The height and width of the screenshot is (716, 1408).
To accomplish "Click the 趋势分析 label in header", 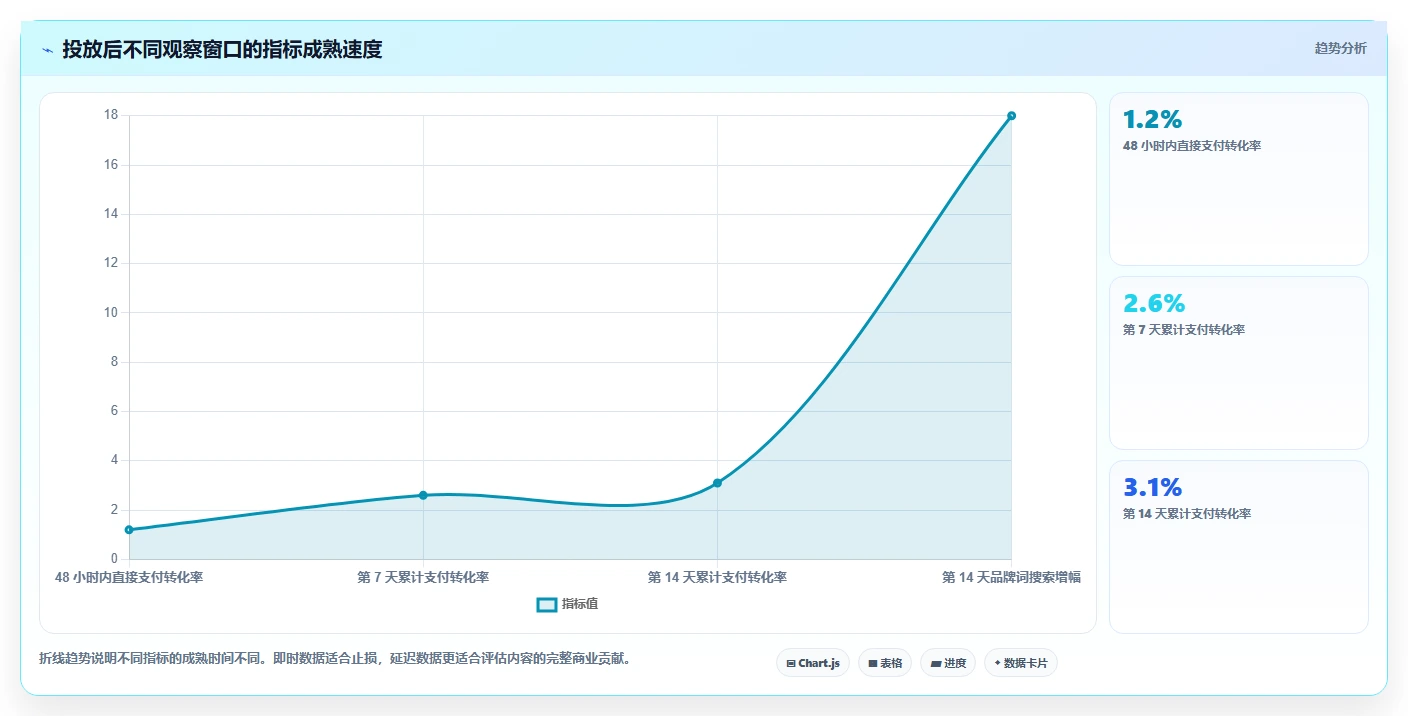I will (x=1340, y=48).
